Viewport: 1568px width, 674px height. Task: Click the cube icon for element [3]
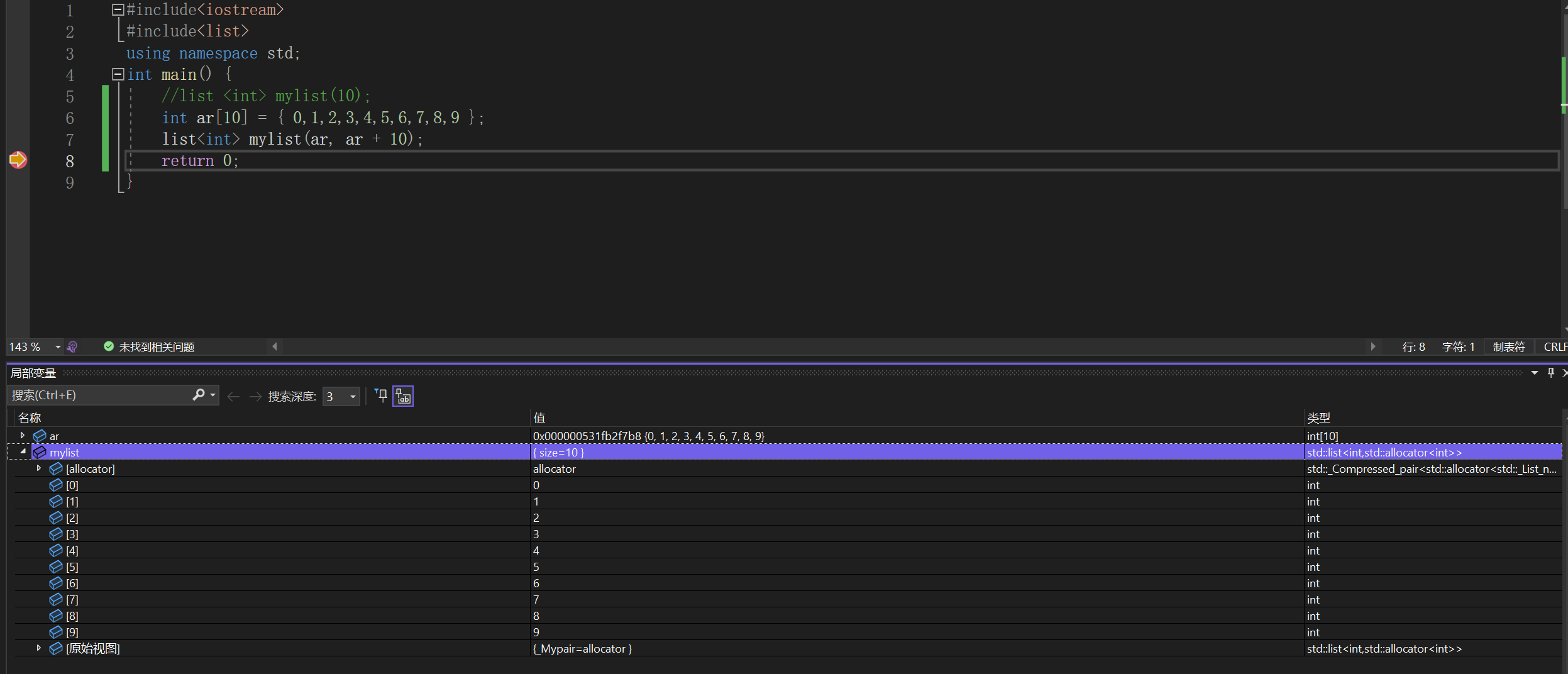(x=56, y=534)
